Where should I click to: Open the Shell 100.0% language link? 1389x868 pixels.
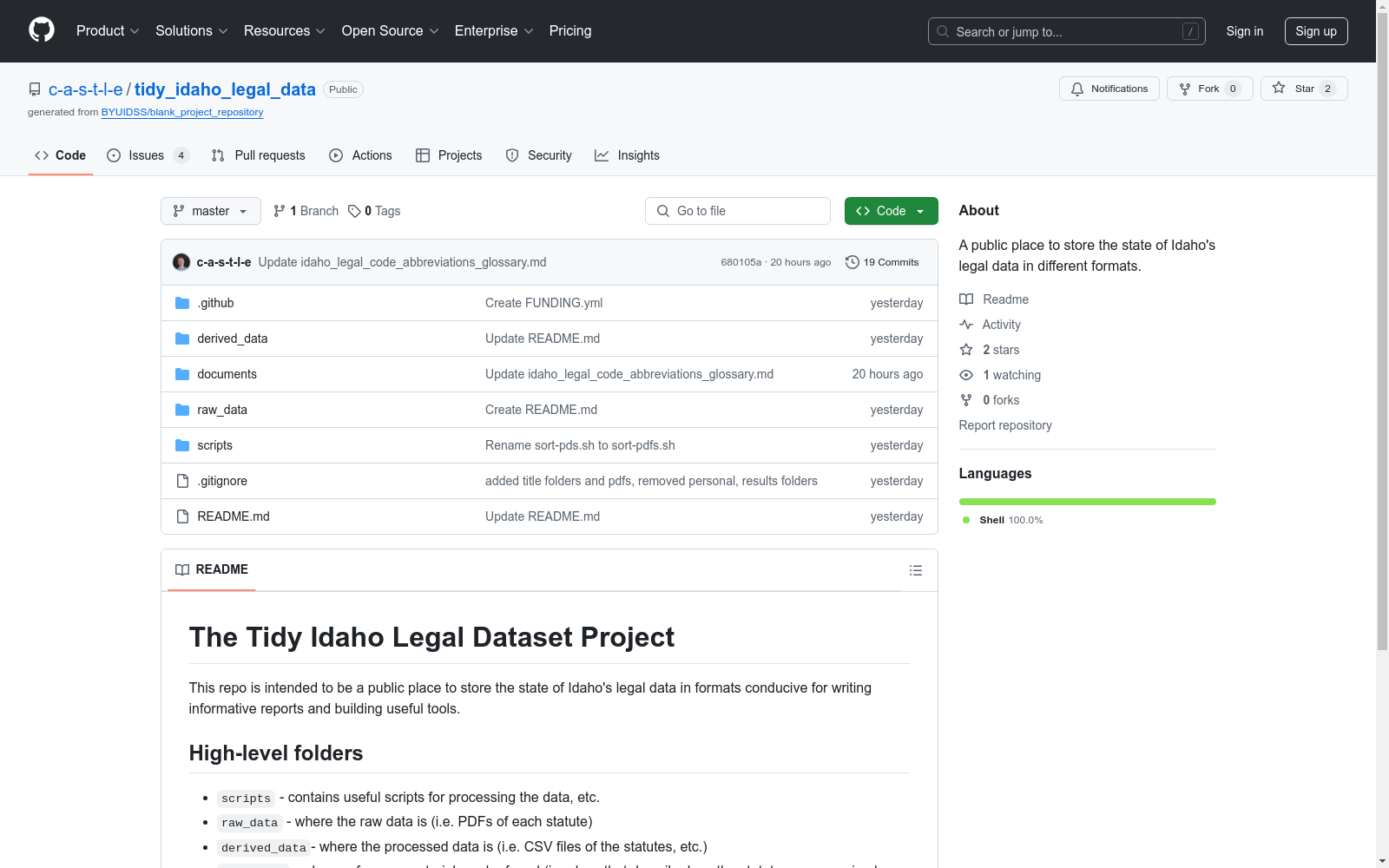(1003, 520)
